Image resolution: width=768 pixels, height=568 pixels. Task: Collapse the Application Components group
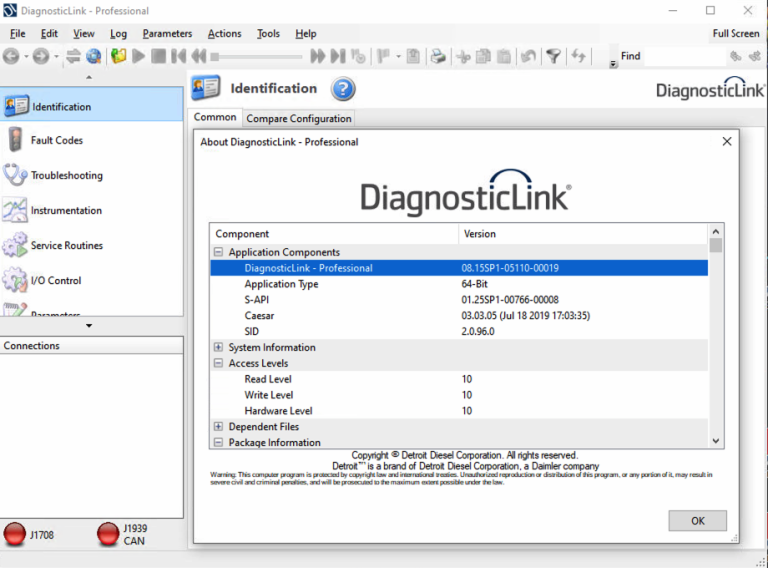tap(218, 252)
